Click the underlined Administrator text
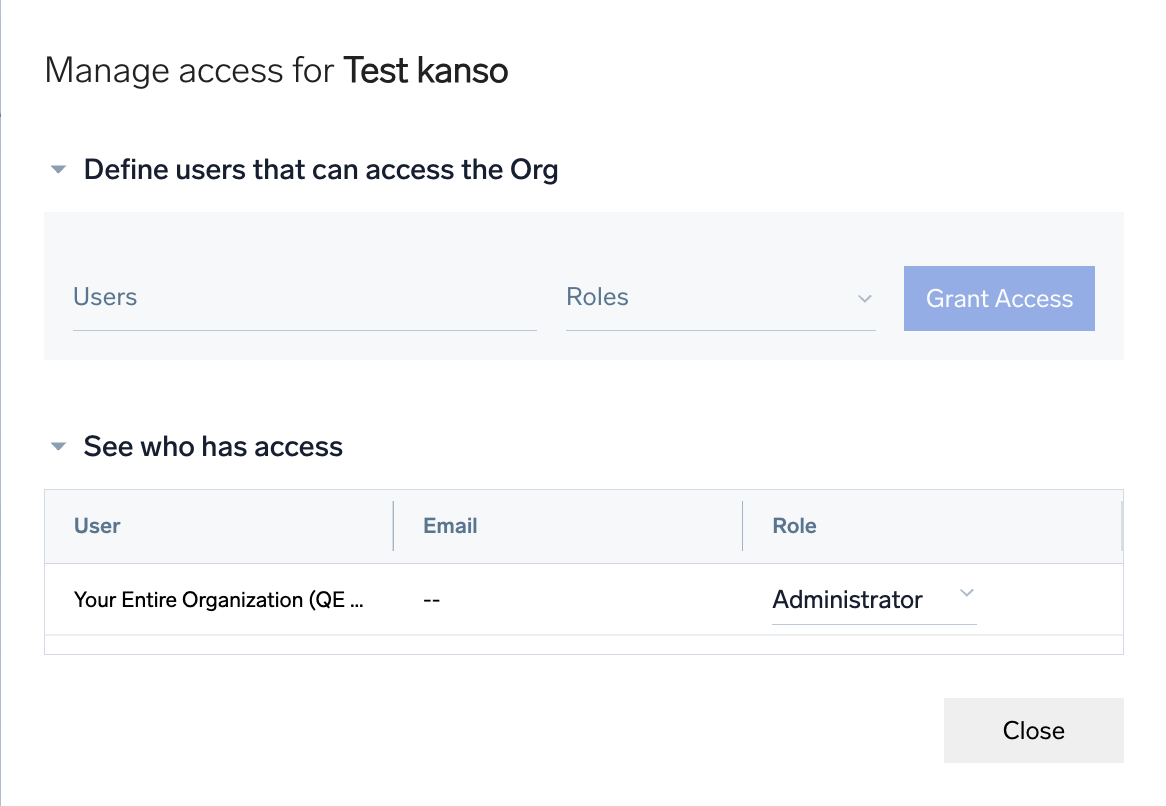The width and height of the screenshot is (1166, 806). point(847,599)
